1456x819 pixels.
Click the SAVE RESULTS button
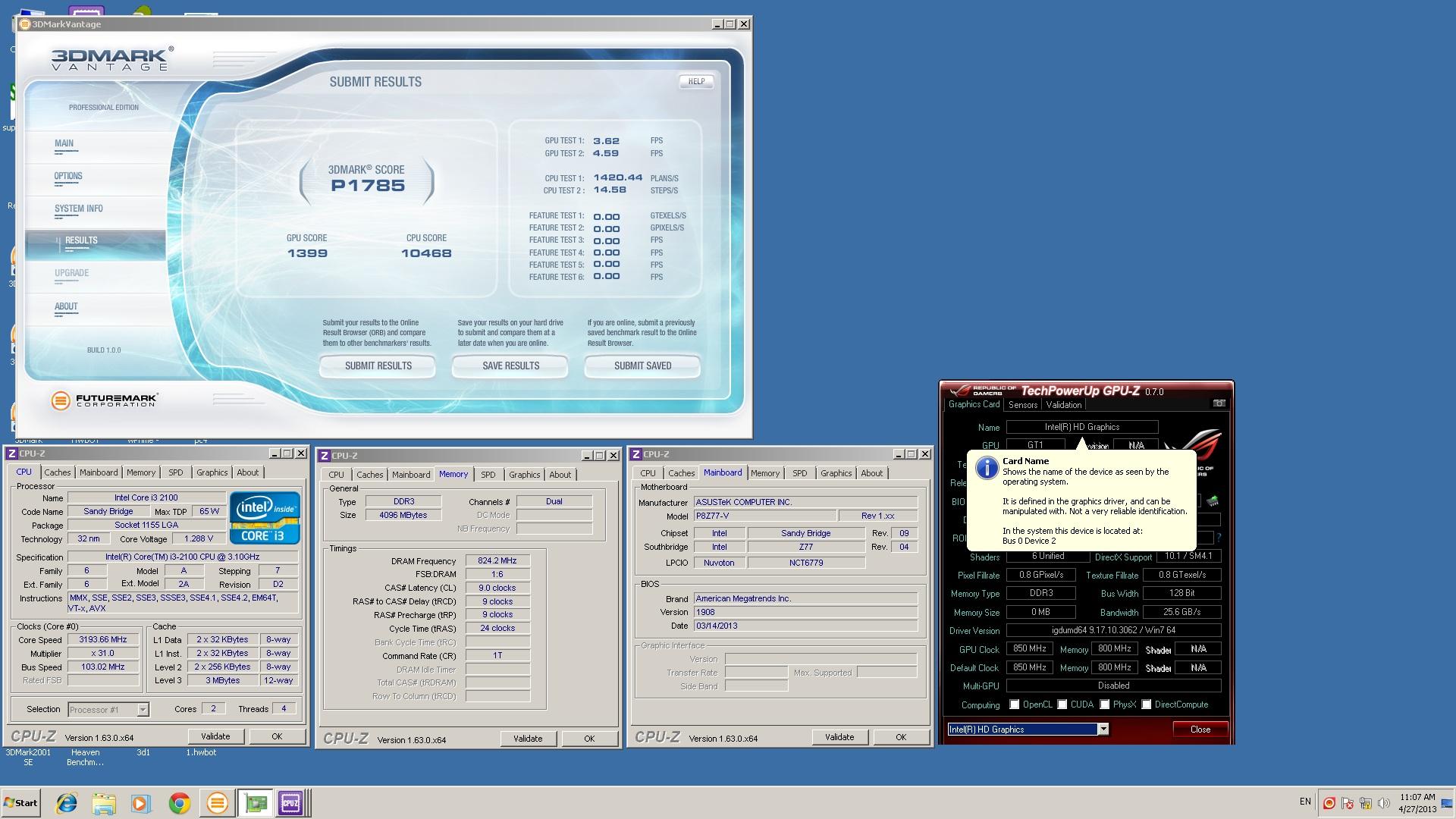pos(510,366)
